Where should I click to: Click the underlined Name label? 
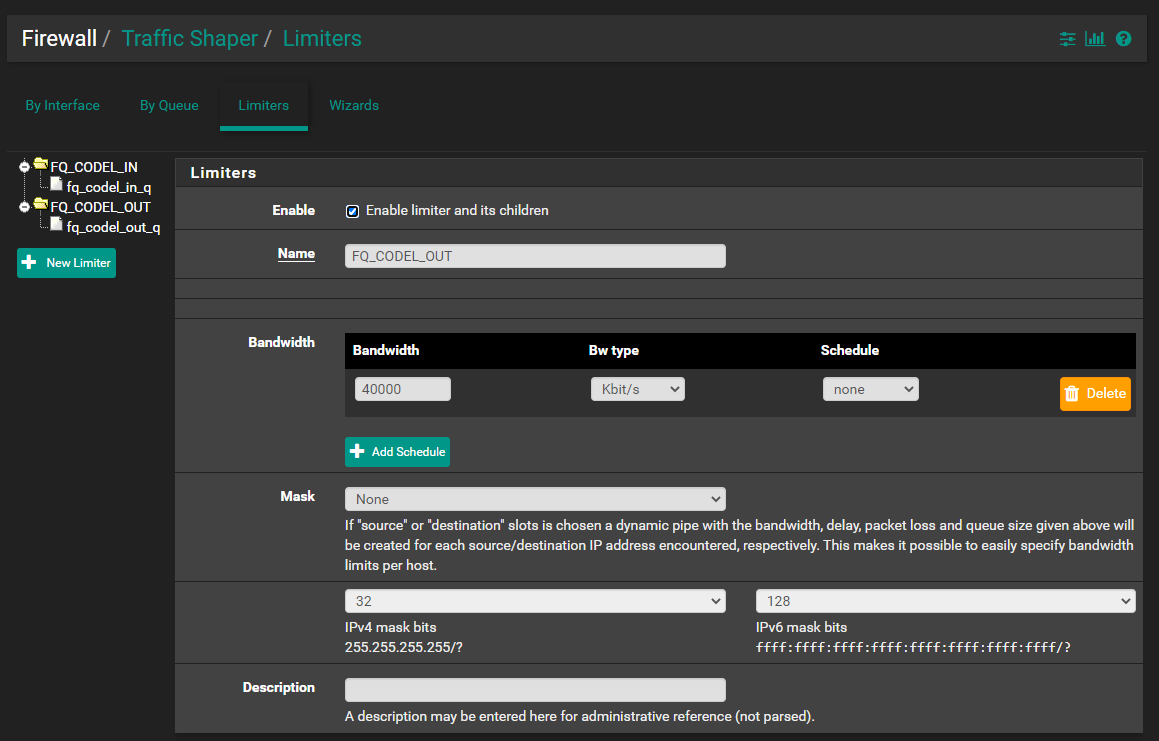point(296,254)
